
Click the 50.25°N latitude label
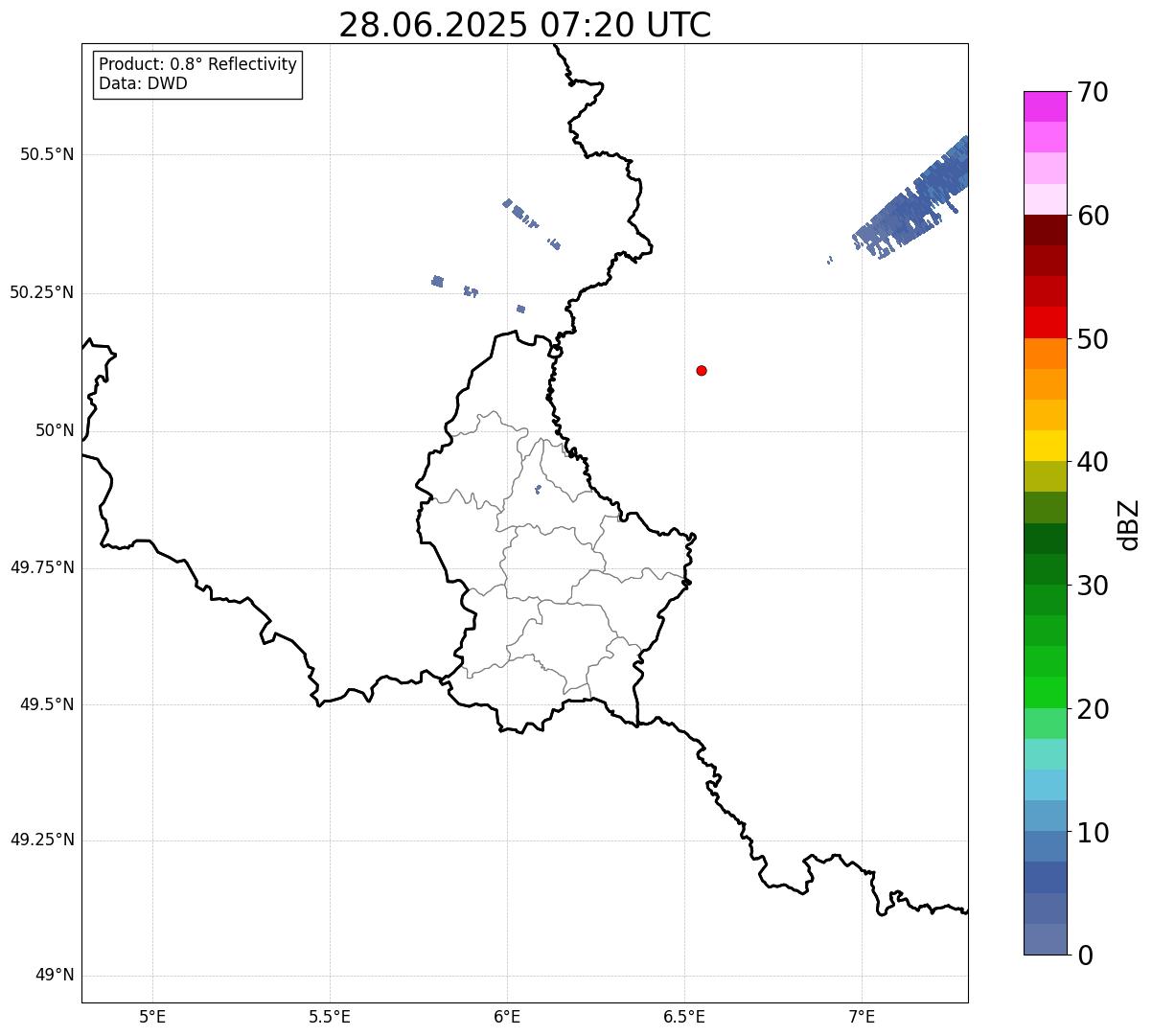point(41,292)
